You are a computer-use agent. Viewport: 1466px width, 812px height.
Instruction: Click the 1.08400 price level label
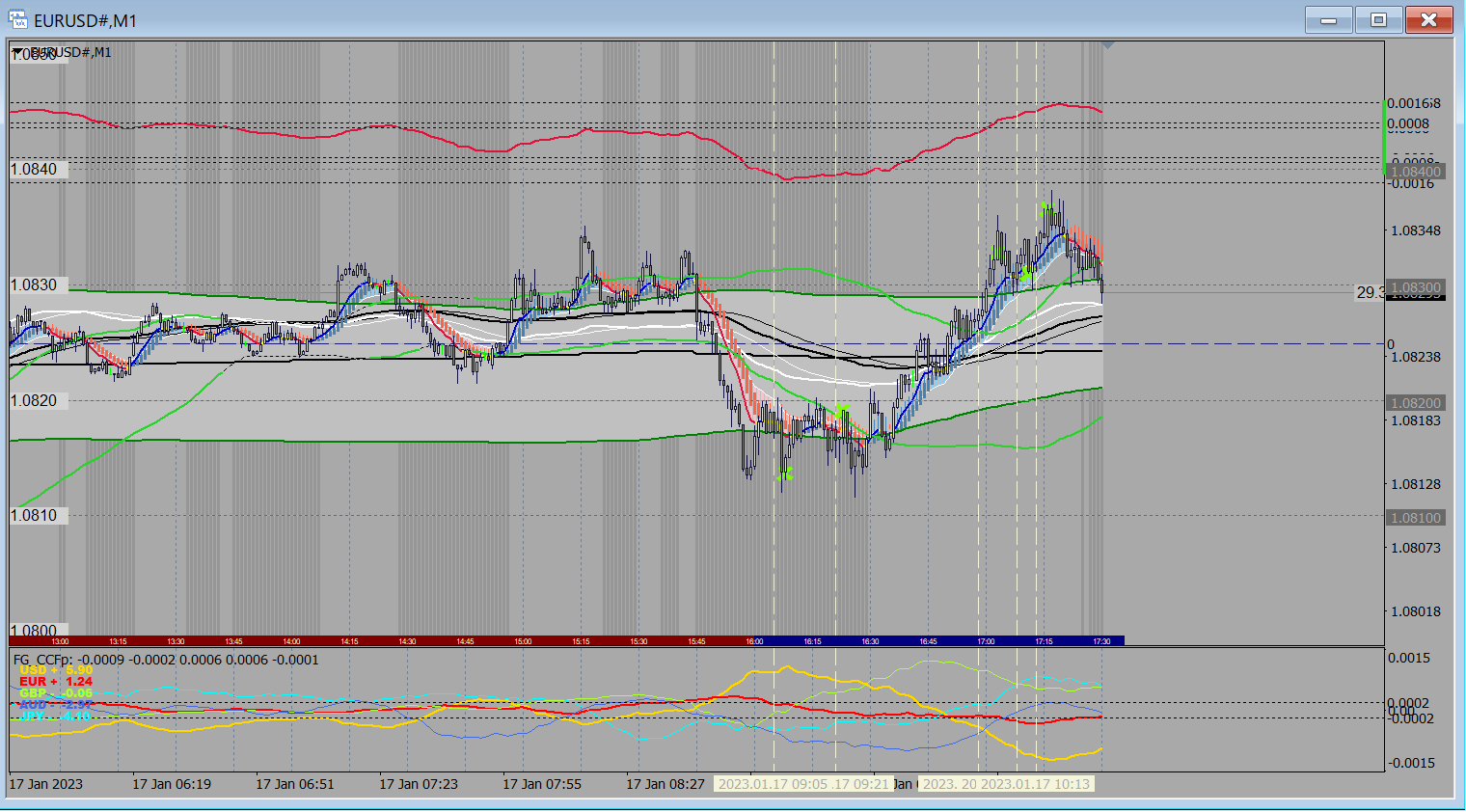[x=1415, y=172]
